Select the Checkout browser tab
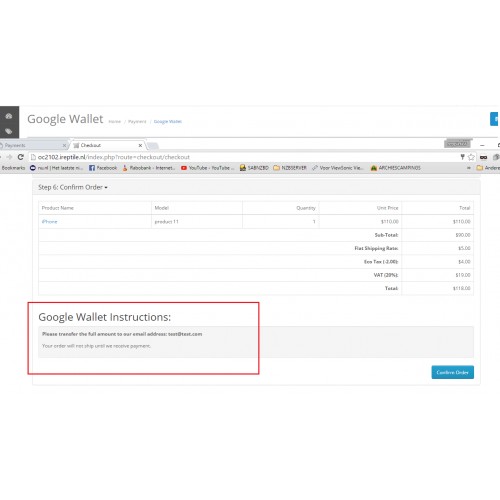Screen dimensions: 500x500 tap(109, 145)
